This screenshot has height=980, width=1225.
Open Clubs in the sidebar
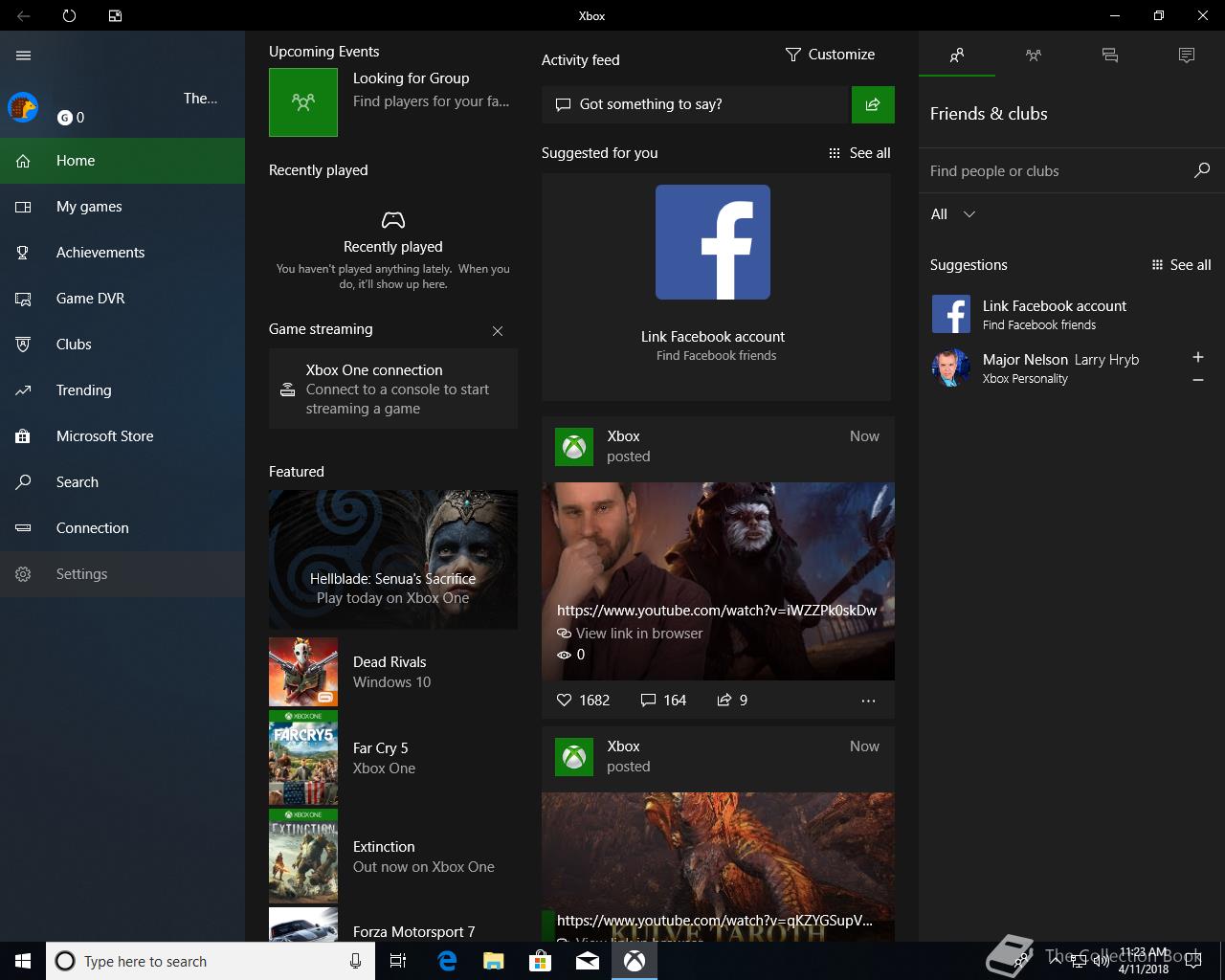122,345
